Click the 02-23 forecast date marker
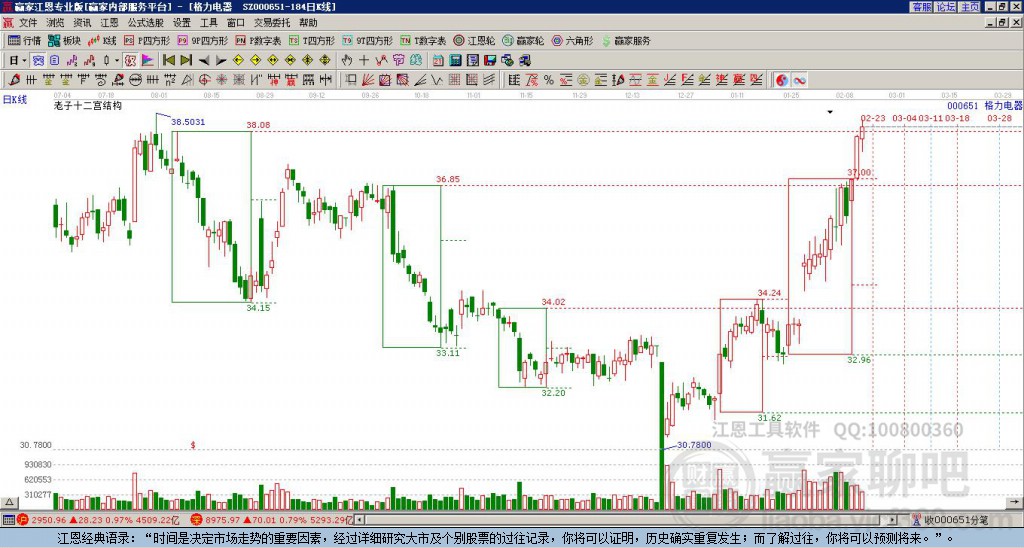The image size is (1024, 548). tap(873, 118)
